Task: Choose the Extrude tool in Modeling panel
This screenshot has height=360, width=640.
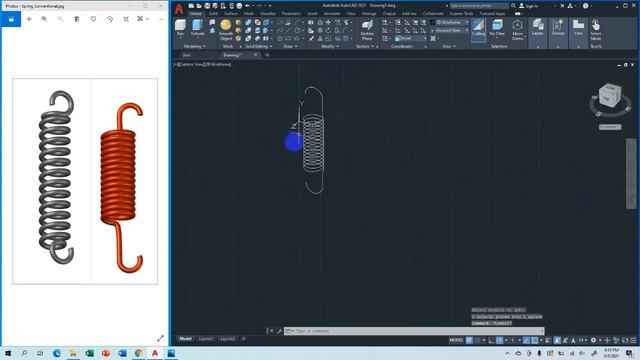Action: (198, 28)
